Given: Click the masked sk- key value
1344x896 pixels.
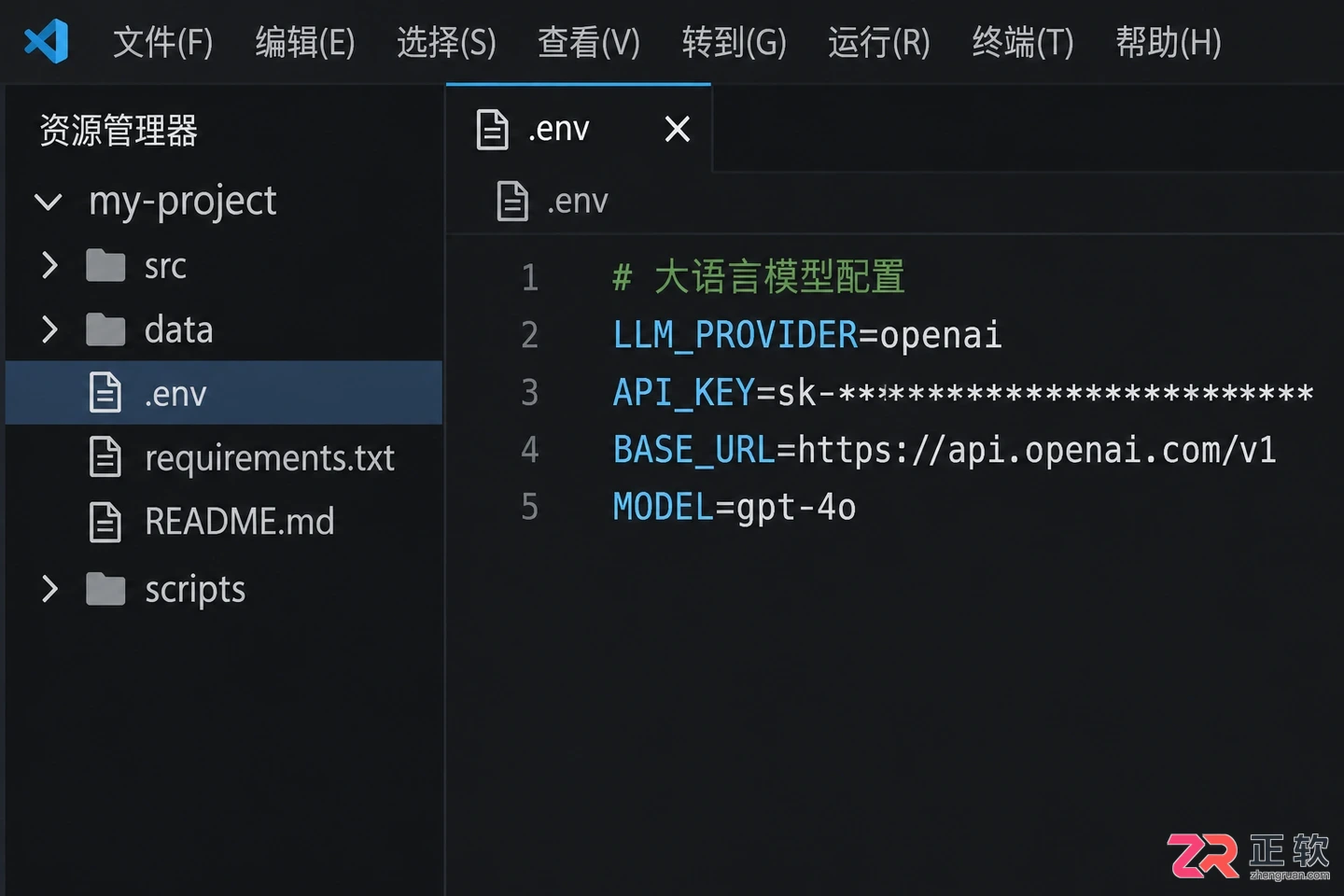Looking at the screenshot, I should [x=1045, y=394].
